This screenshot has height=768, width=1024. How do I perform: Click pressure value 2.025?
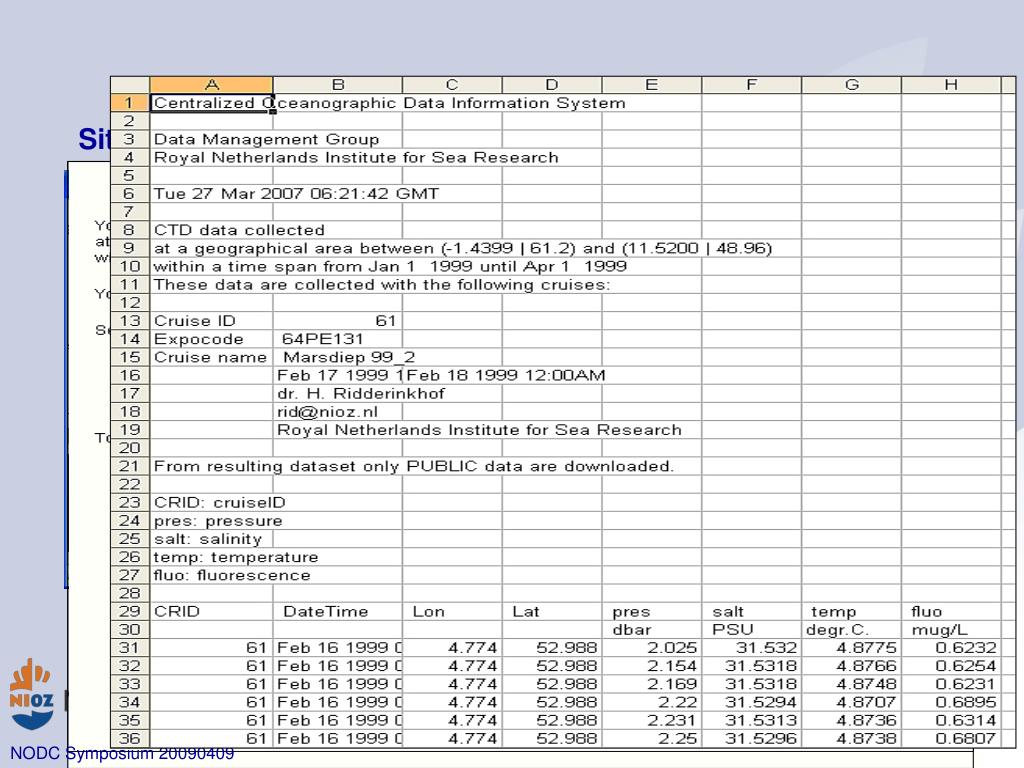(672, 648)
